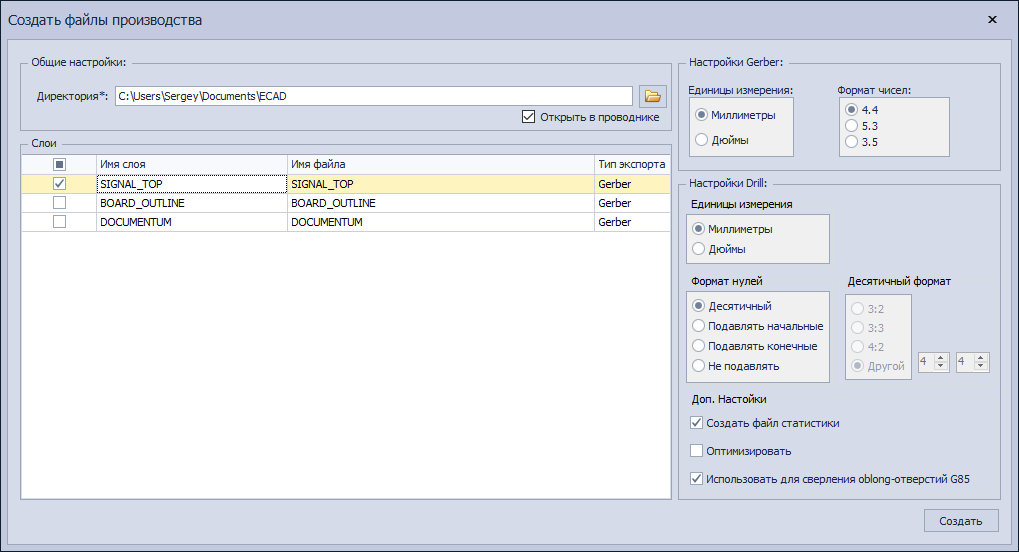
Task: Click the Тип экспорта column header
Action: pyautogui.click(x=632, y=164)
